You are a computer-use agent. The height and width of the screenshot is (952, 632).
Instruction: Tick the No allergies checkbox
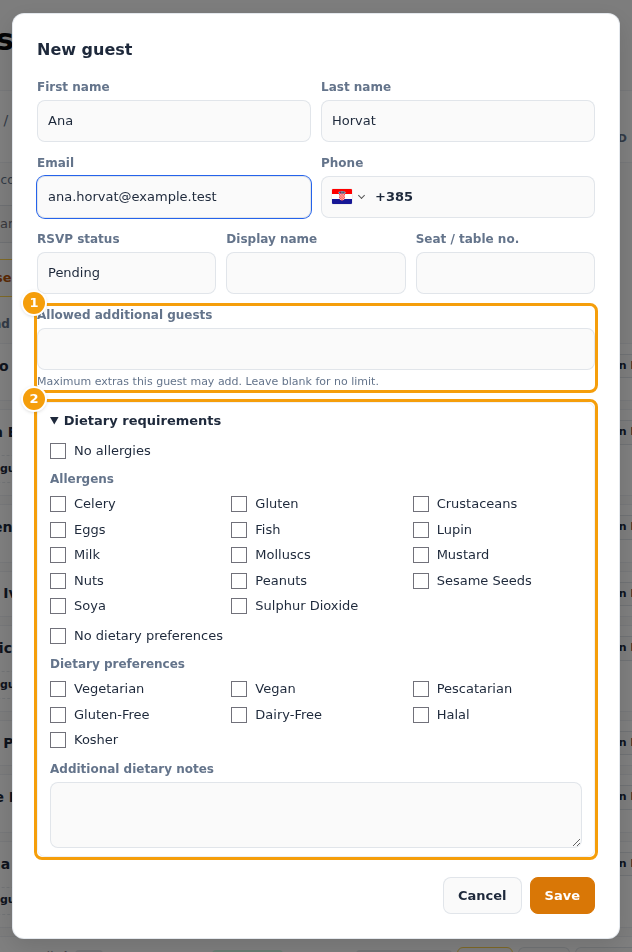58,451
